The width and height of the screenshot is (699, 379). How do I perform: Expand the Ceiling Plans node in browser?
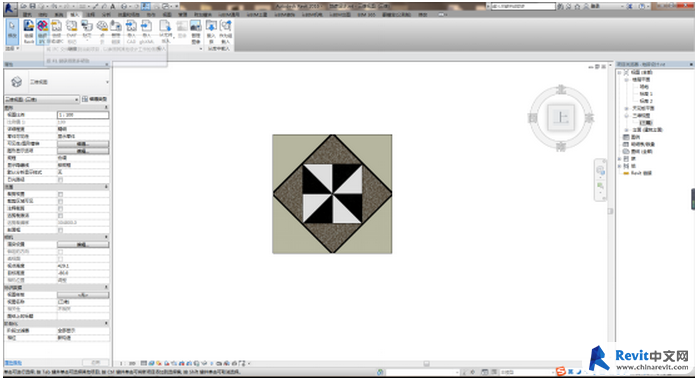click(x=626, y=108)
